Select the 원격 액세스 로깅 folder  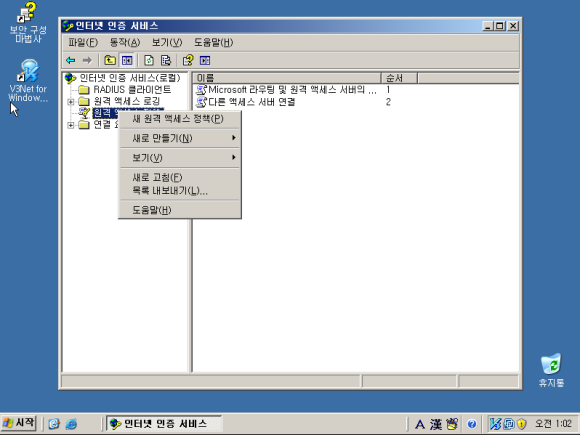point(127,101)
